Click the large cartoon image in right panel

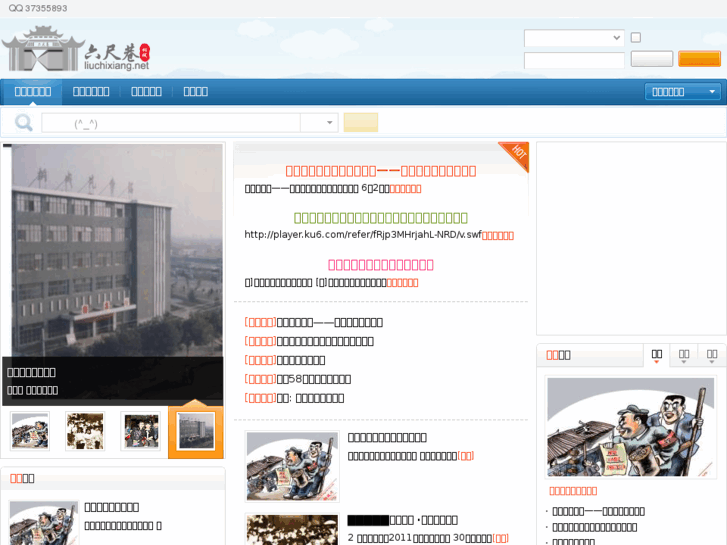631,428
